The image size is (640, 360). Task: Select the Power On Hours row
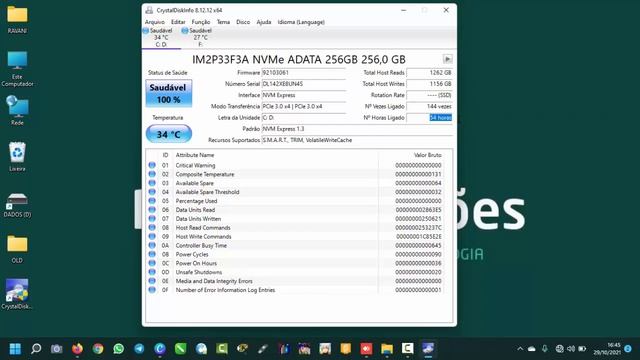coord(296,263)
